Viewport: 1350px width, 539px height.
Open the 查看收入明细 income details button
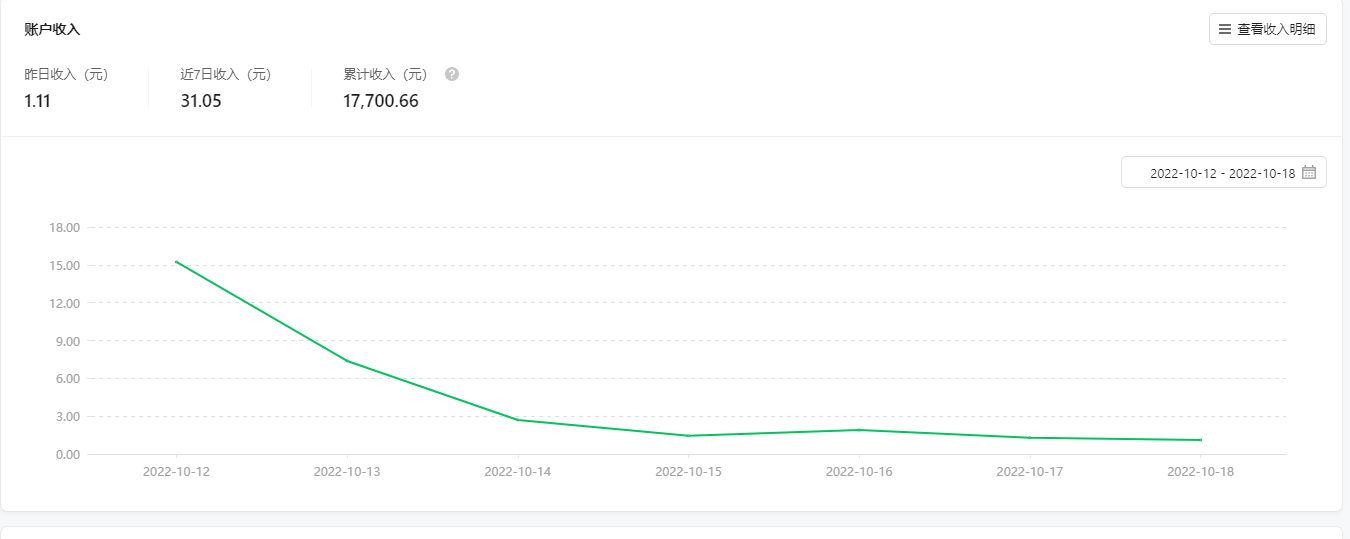1267,30
